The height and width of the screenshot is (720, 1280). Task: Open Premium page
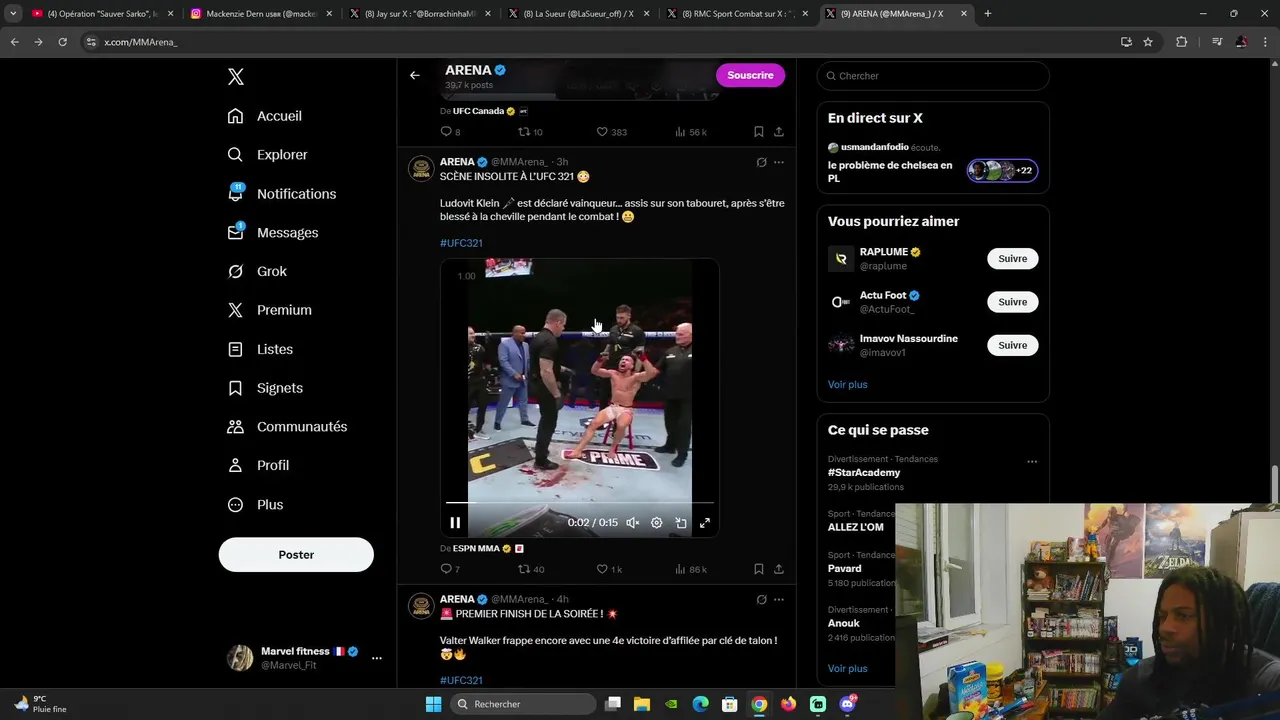269,310
